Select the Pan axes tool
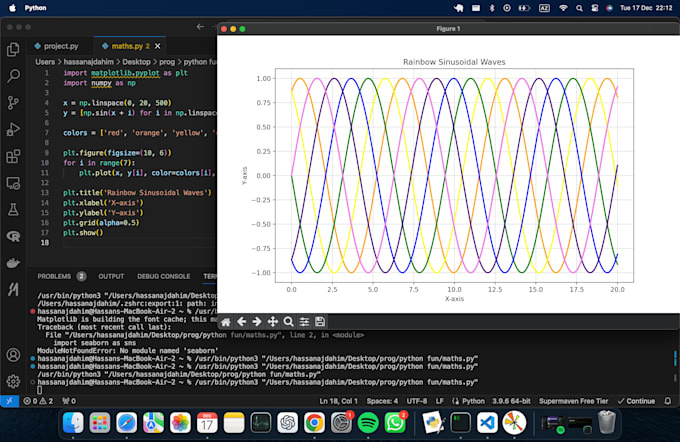 (x=272, y=322)
